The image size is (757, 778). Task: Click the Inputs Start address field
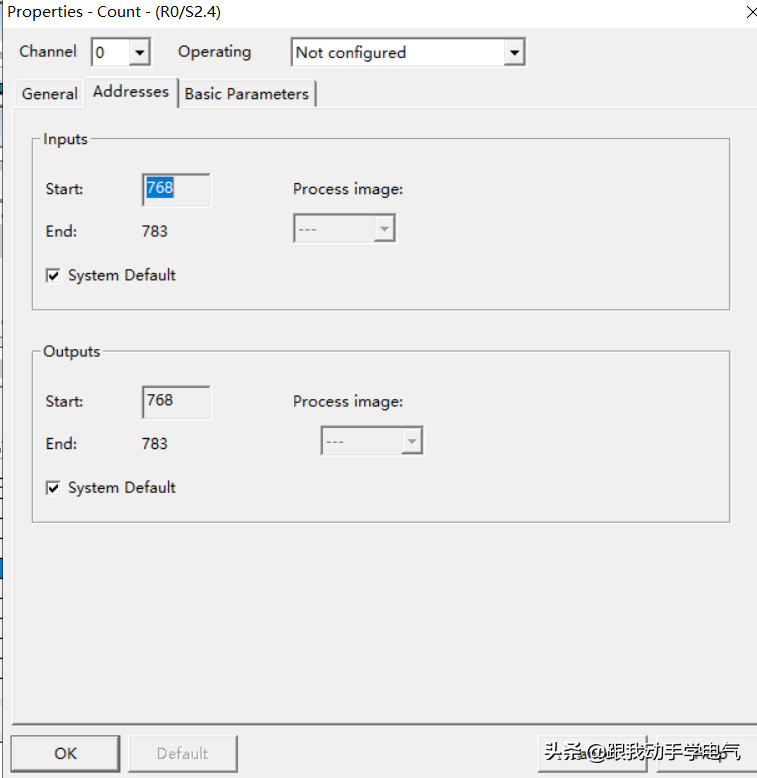tap(176, 189)
